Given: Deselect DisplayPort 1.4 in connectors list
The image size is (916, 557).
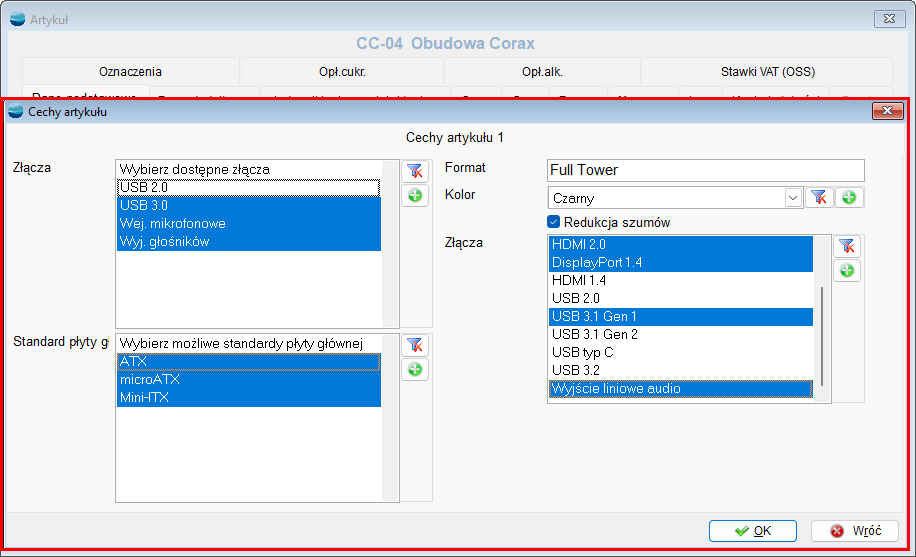Looking at the screenshot, I should (680, 262).
